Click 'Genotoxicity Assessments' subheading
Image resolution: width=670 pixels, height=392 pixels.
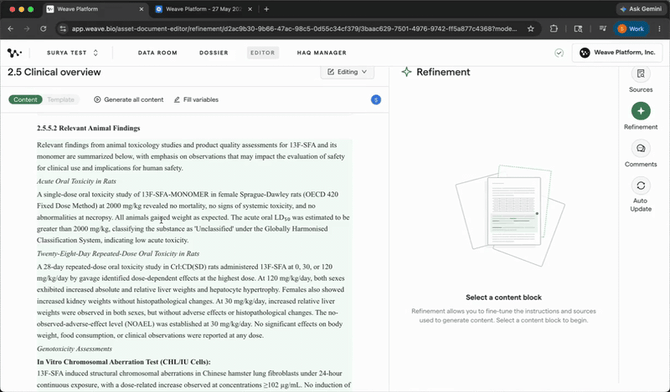click(x=74, y=349)
